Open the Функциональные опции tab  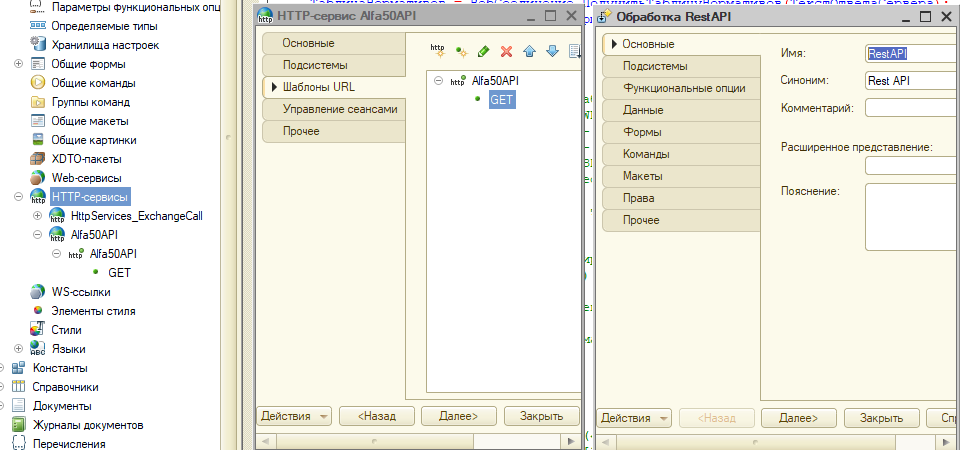[684, 88]
